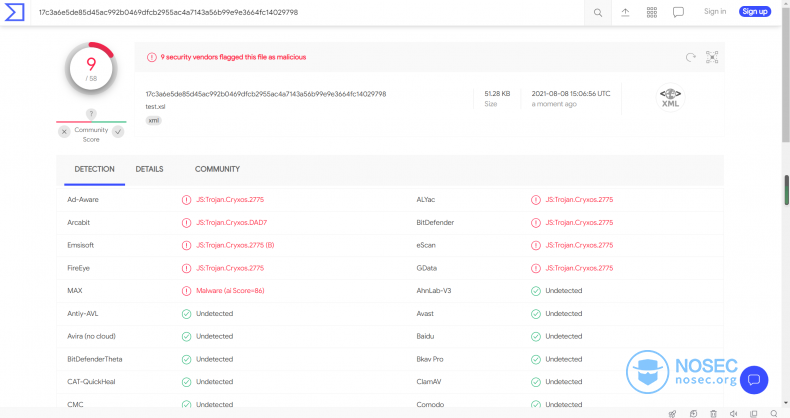Click the reanalyze file icon
Viewport: 790px width, 418px height.
click(691, 57)
